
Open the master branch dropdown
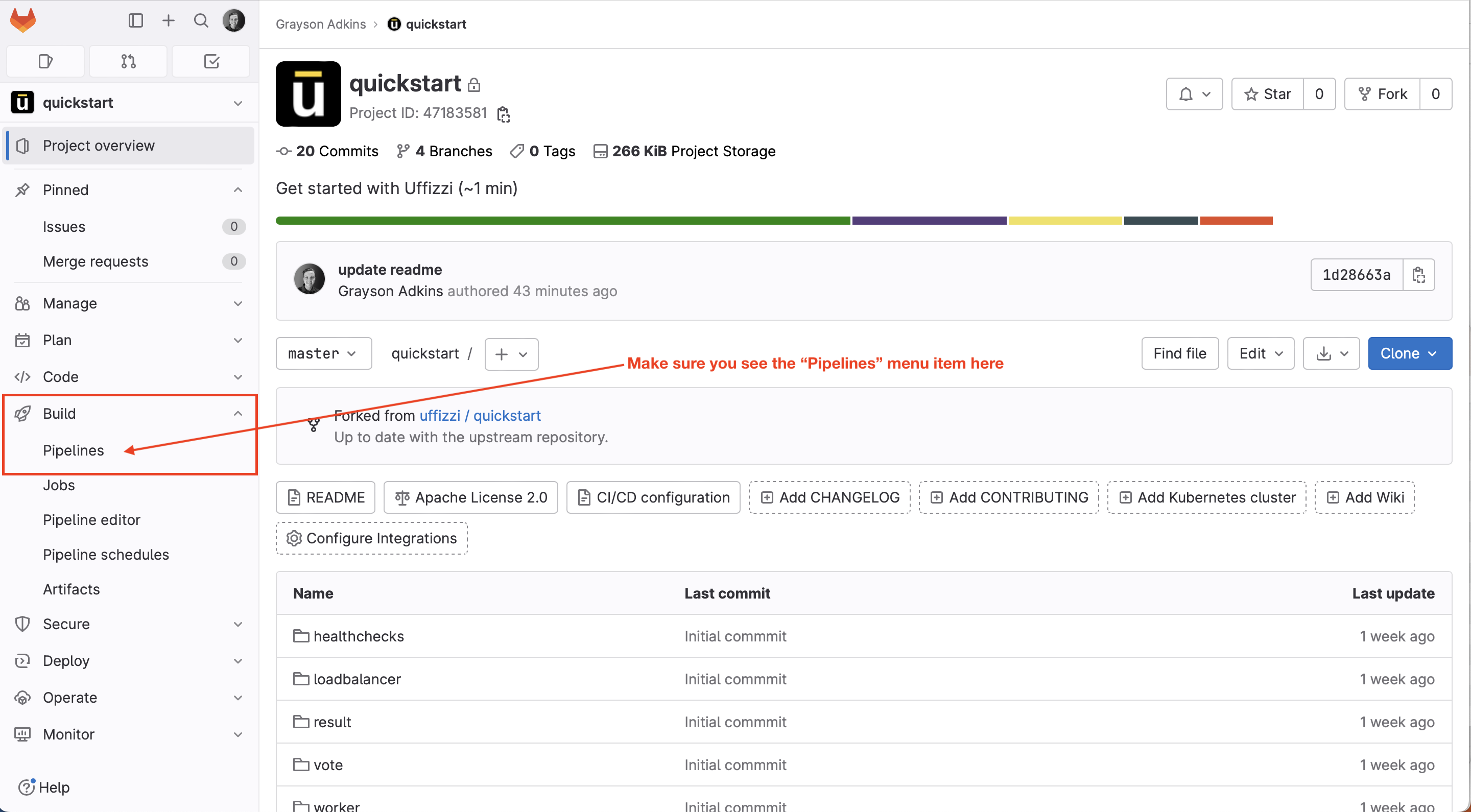tap(323, 353)
